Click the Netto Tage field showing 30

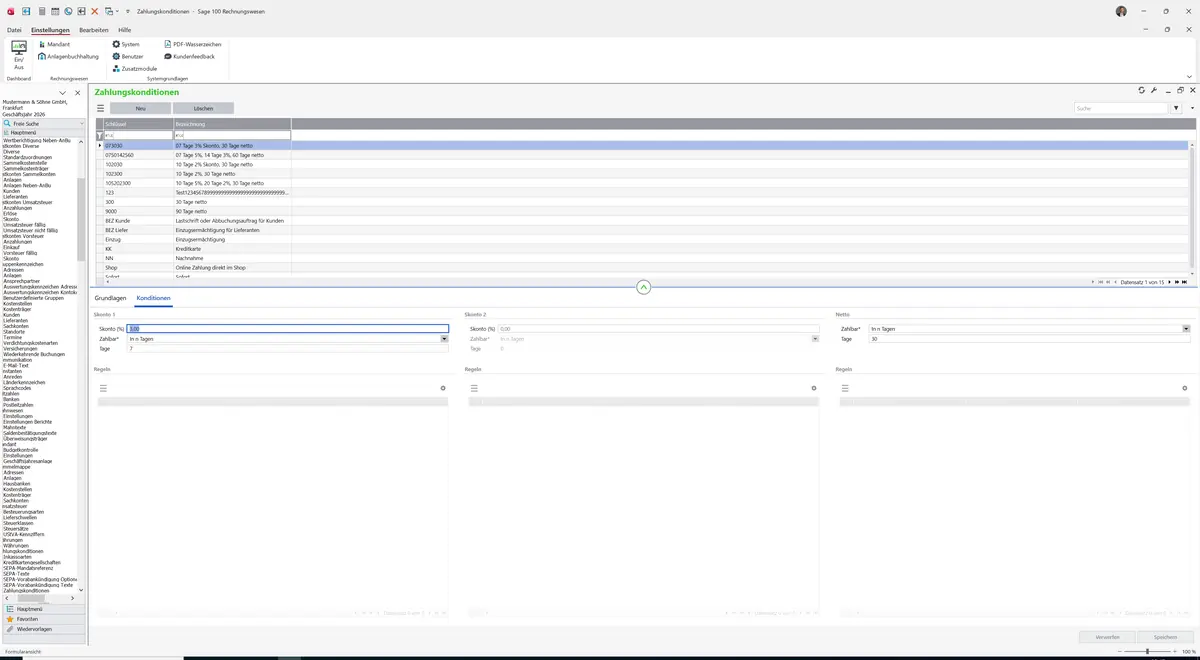pyautogui.click(x=1029, y=339)
